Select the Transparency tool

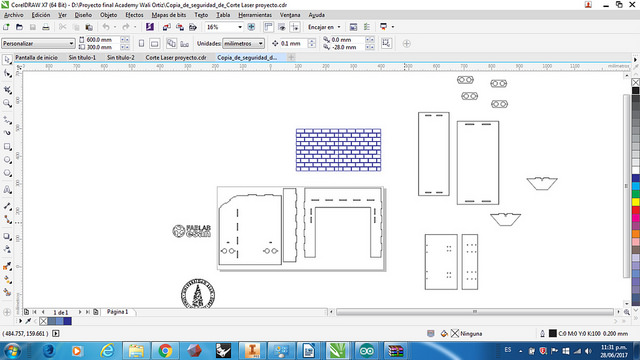click(x=7, y=249)
